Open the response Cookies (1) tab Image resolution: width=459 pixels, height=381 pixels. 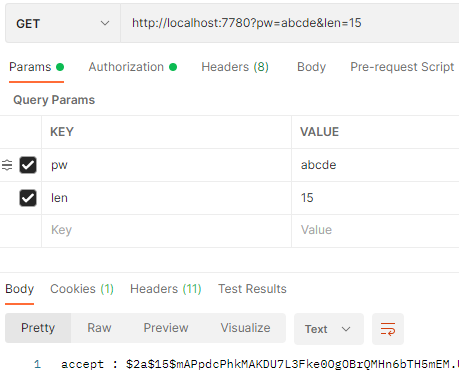point(82,289)
